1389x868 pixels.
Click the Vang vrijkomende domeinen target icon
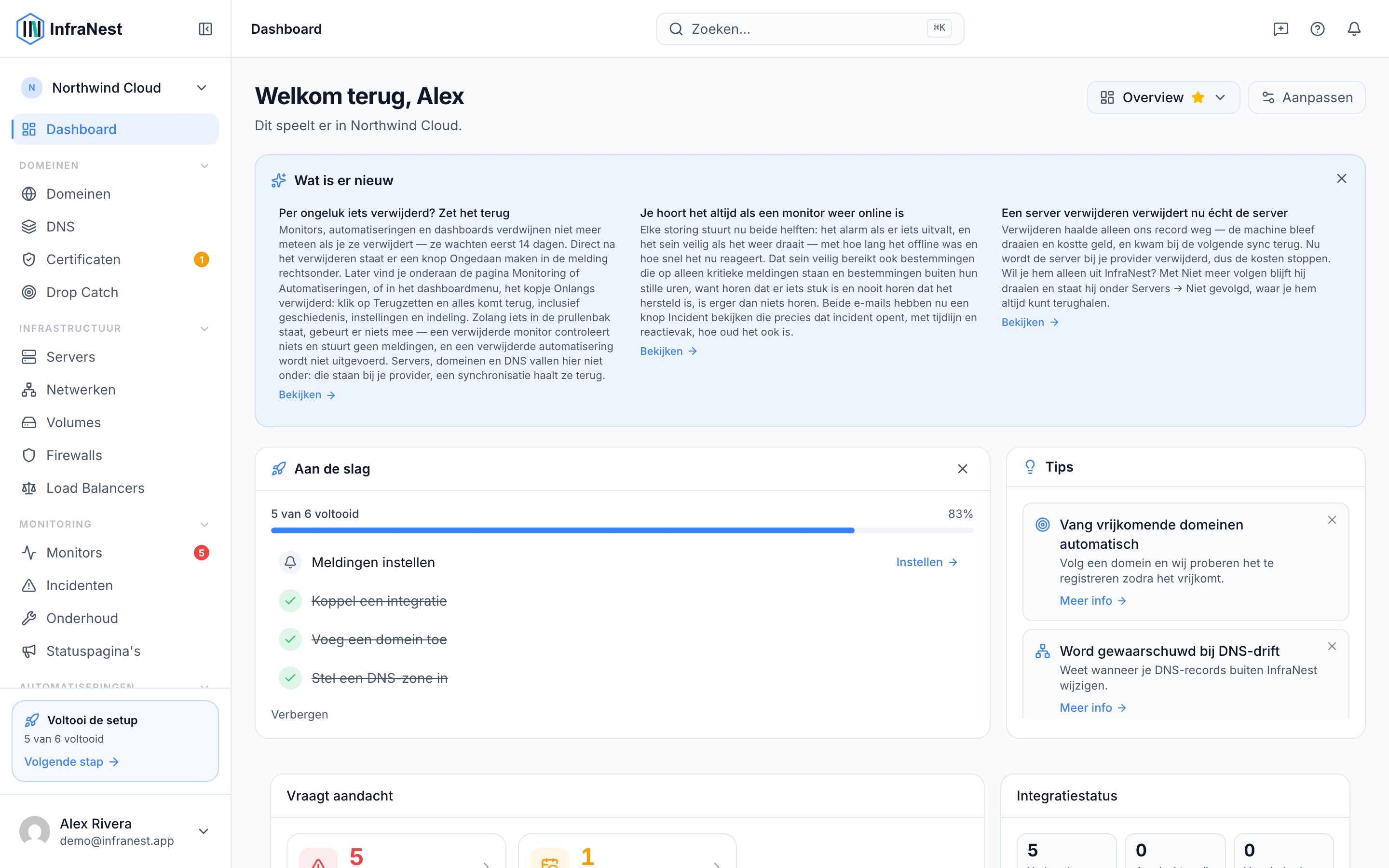coord(1042,525)
